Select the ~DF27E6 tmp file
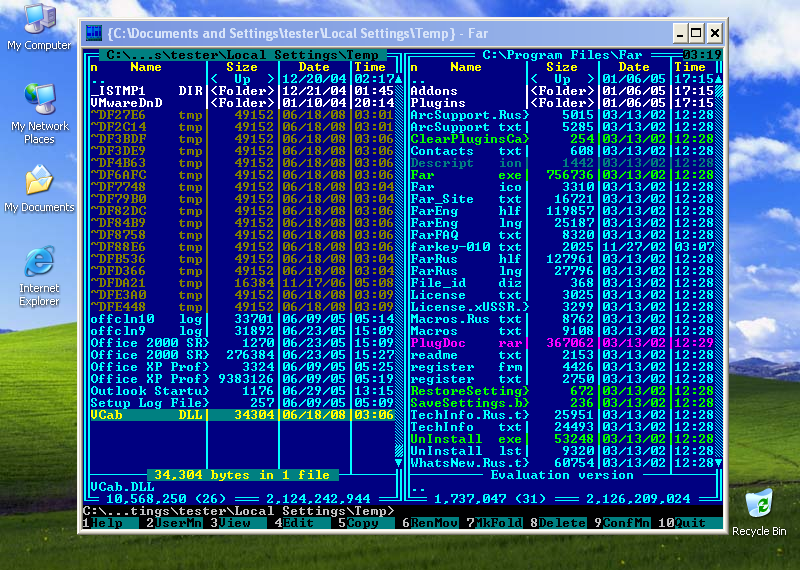800x570 pixels. (x=242, y=115)
